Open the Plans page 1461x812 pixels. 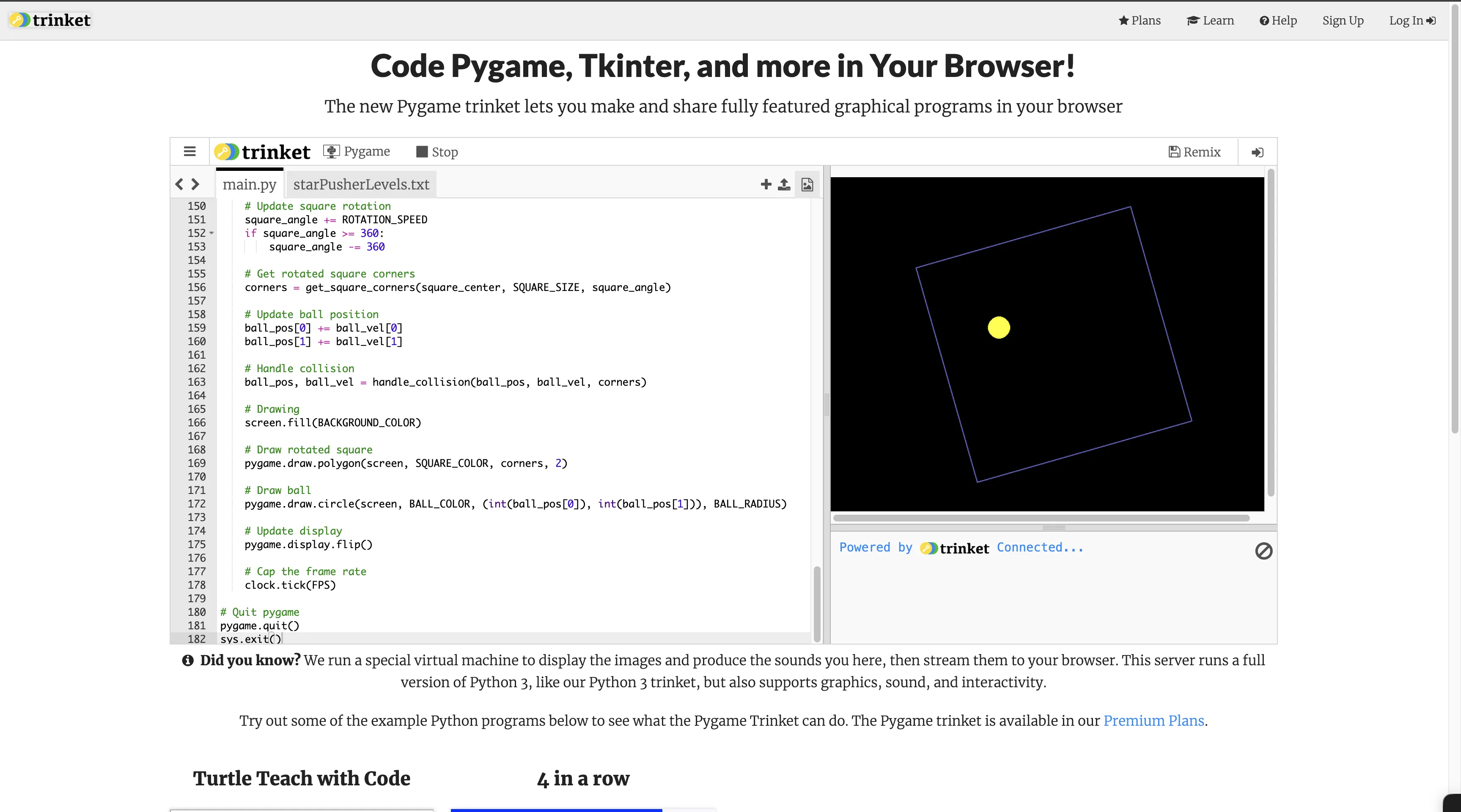coord(1140,20)
